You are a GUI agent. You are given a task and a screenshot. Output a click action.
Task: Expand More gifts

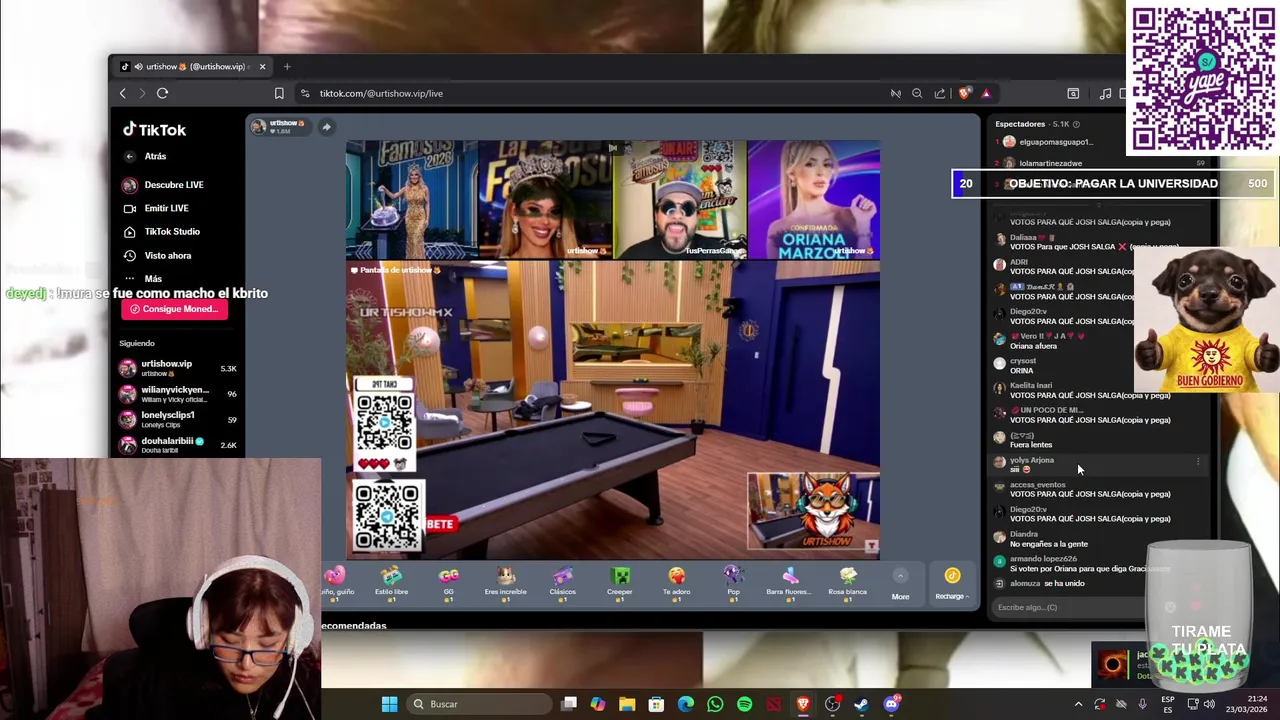click(x=900, y=585)
